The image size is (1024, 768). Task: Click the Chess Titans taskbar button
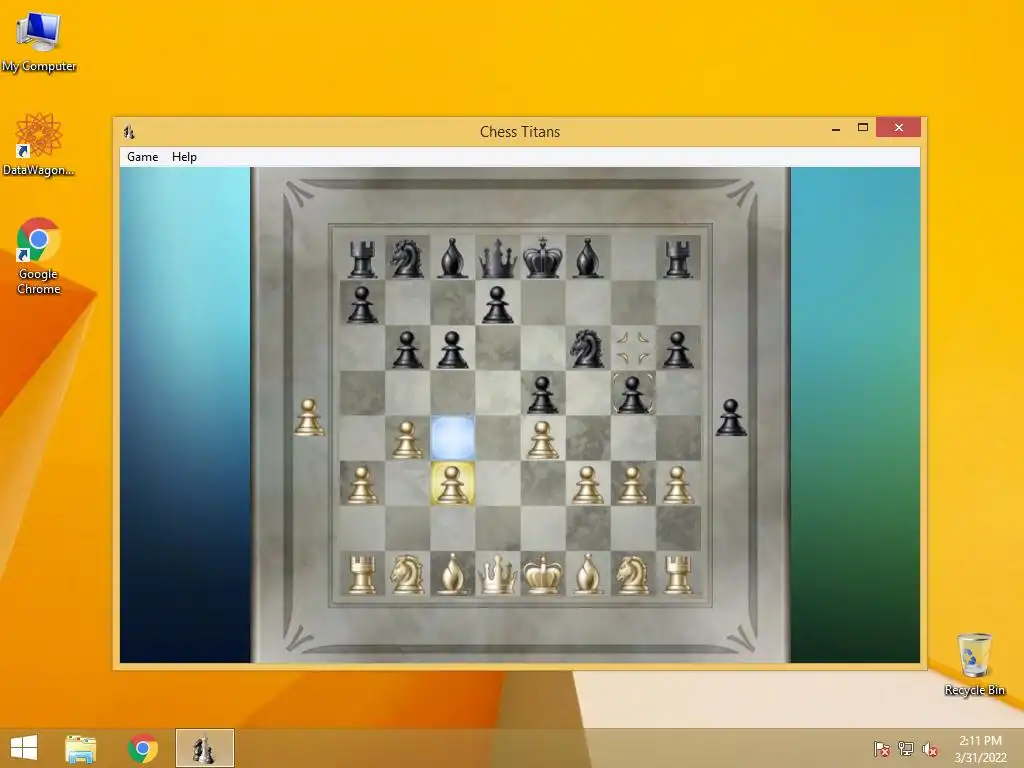[204, 748]
